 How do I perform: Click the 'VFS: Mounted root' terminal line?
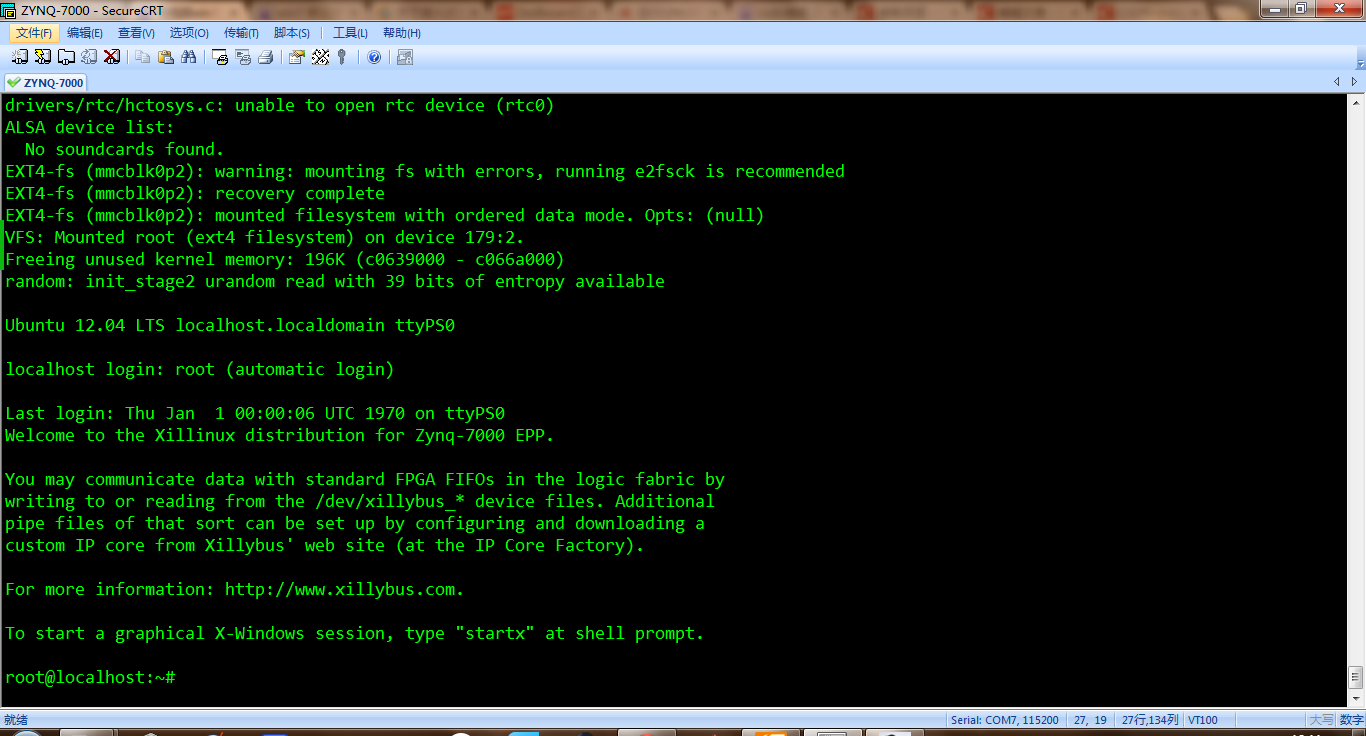pyautogui.click(x=265, y=237)
